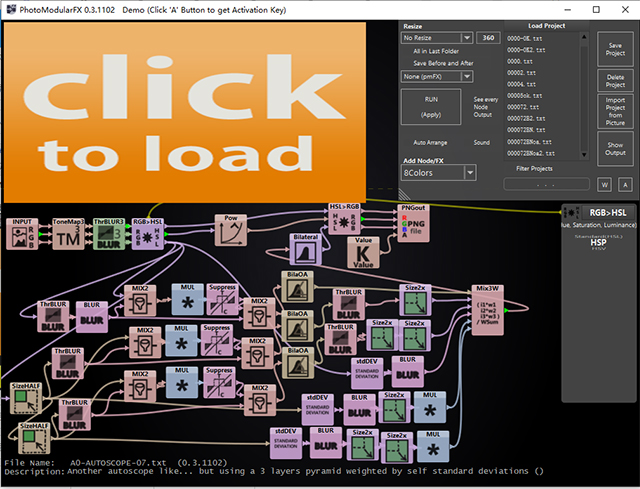Screen dimensions: 640x489
Task: Open the None (pmFX) dropdown
Action: point(437,77)
